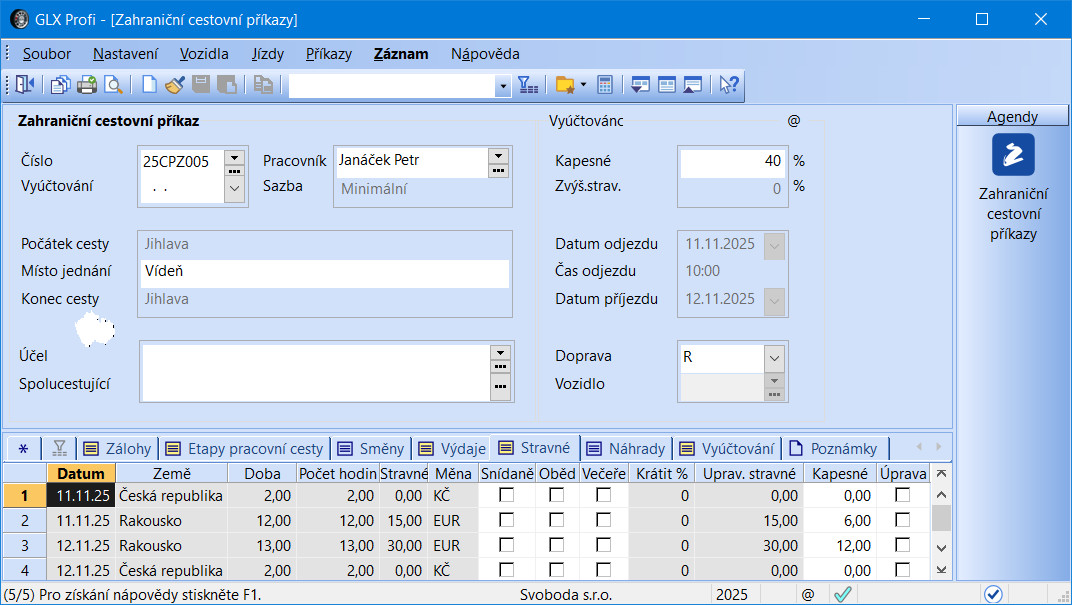Open the Jízdy menu
This screenshot has height=605, width=1072.
coord(267,54)
